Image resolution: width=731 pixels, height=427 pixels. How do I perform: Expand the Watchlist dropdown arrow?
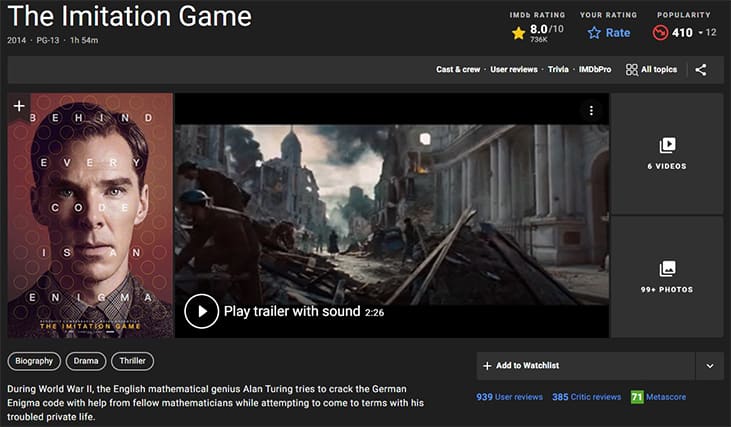tap(710, 366)
